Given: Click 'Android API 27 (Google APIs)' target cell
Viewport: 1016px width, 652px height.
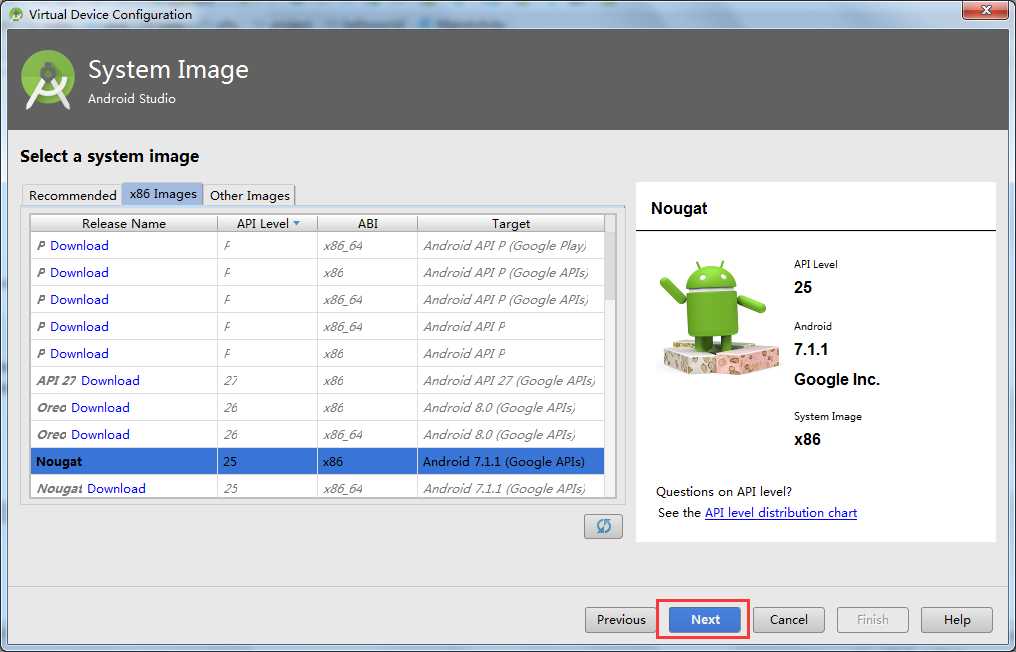Looking at the screenshot, I should (x=509, y=380).
